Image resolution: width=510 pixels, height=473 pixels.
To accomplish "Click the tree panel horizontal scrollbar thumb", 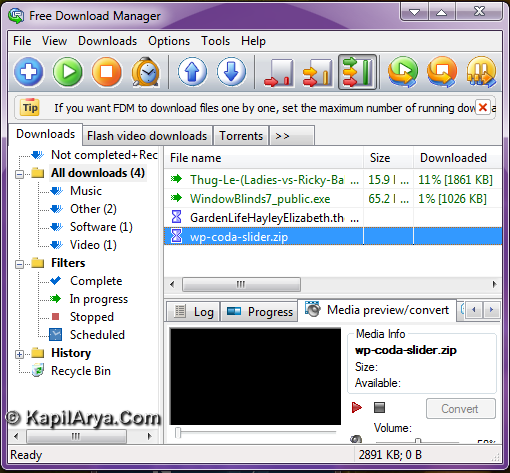I will 76,436.
